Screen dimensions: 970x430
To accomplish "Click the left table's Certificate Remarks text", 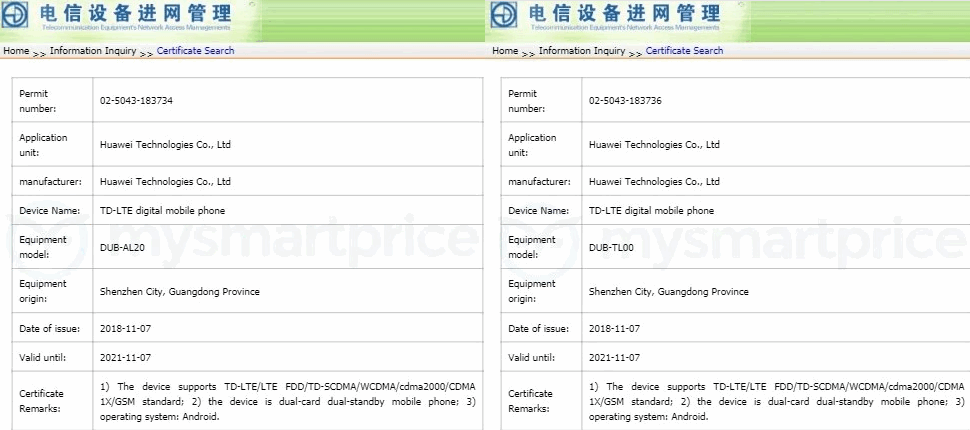I will coord(288,402).
